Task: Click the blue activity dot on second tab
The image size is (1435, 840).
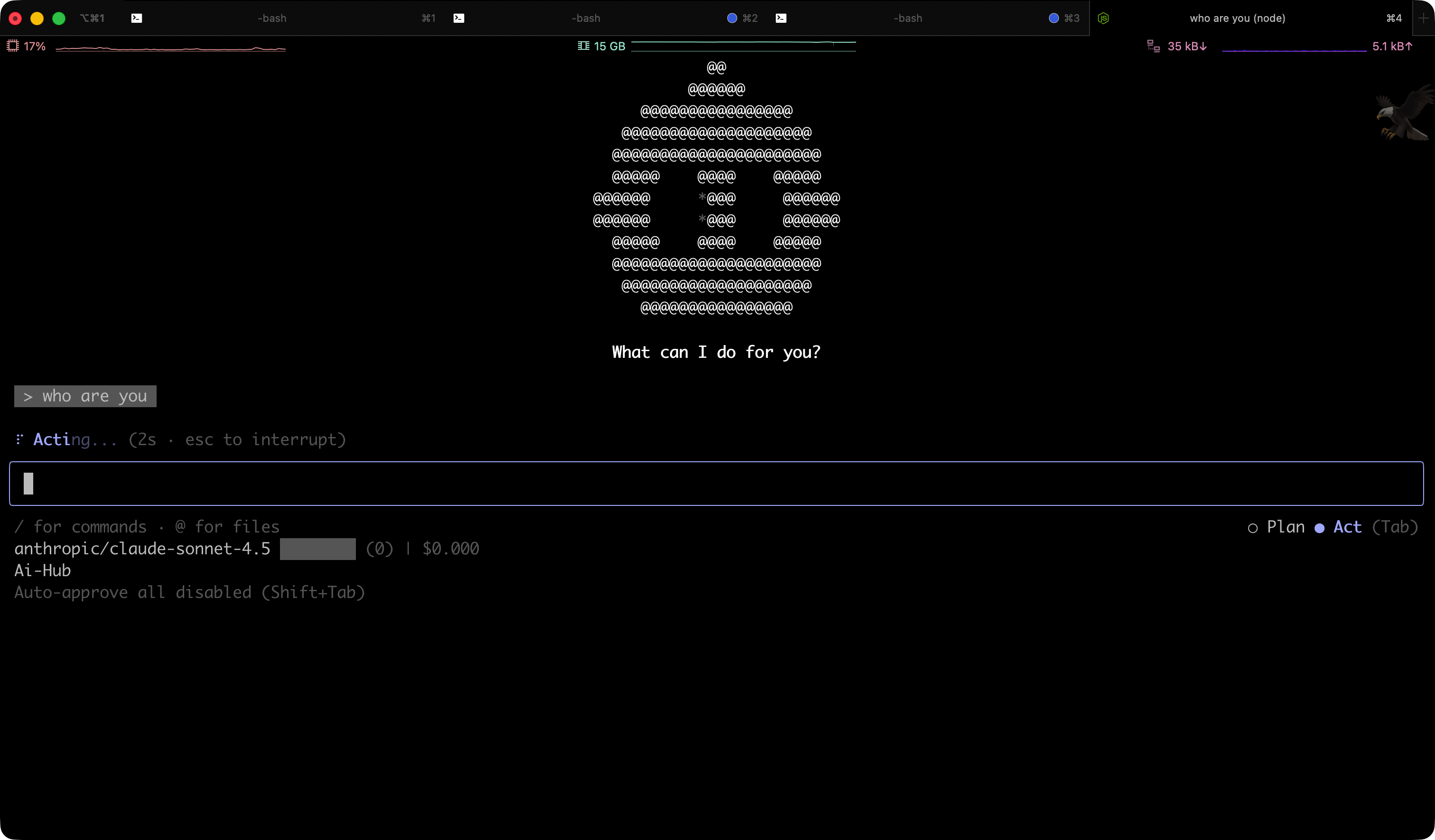Action: 732,18
